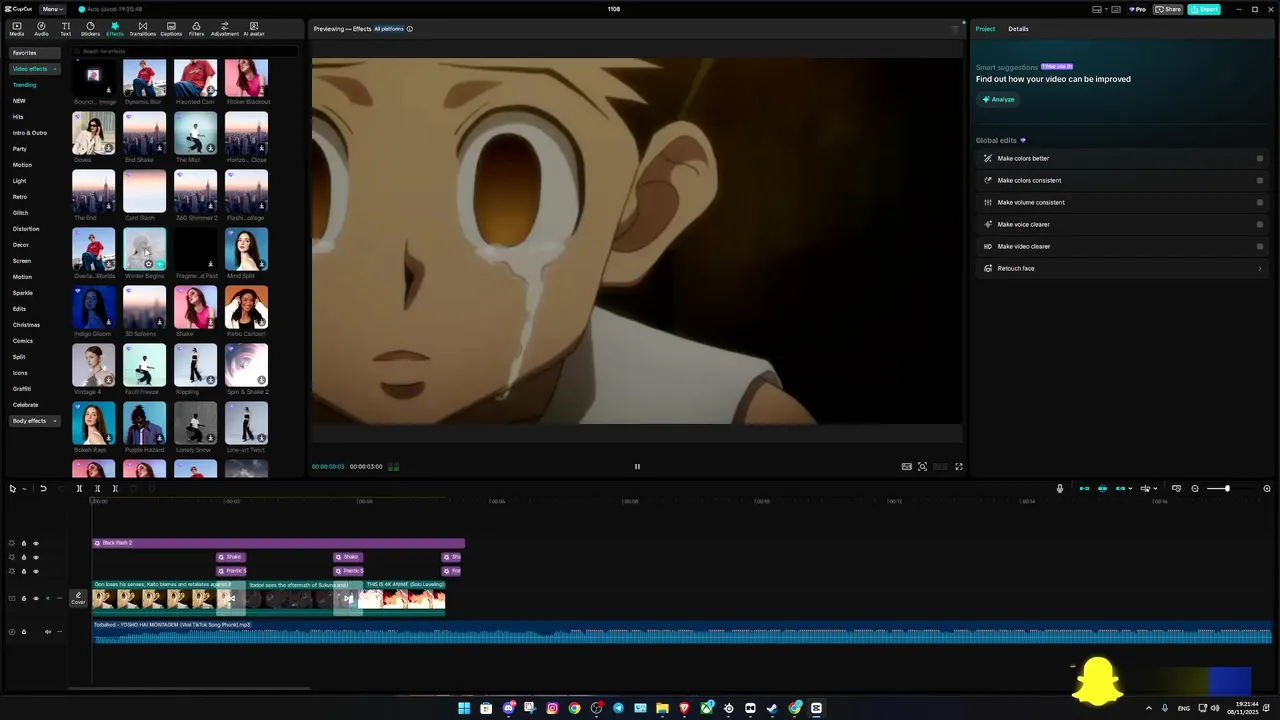Click the undo arrow in timeline toolbar
This screenshot has height=720, width=1280.
coord(43,489)
